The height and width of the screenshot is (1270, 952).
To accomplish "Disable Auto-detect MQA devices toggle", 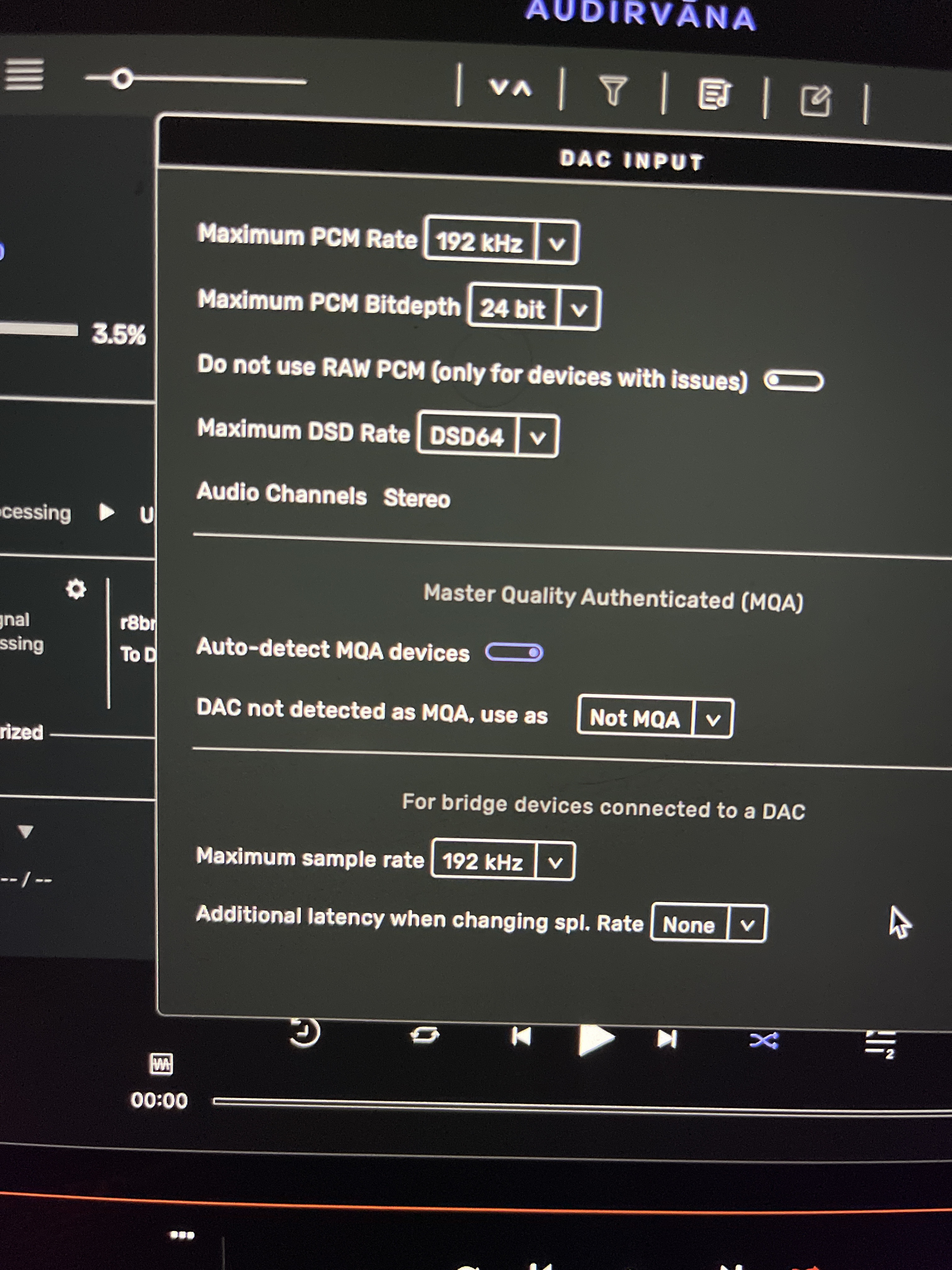I will point(514,652).
